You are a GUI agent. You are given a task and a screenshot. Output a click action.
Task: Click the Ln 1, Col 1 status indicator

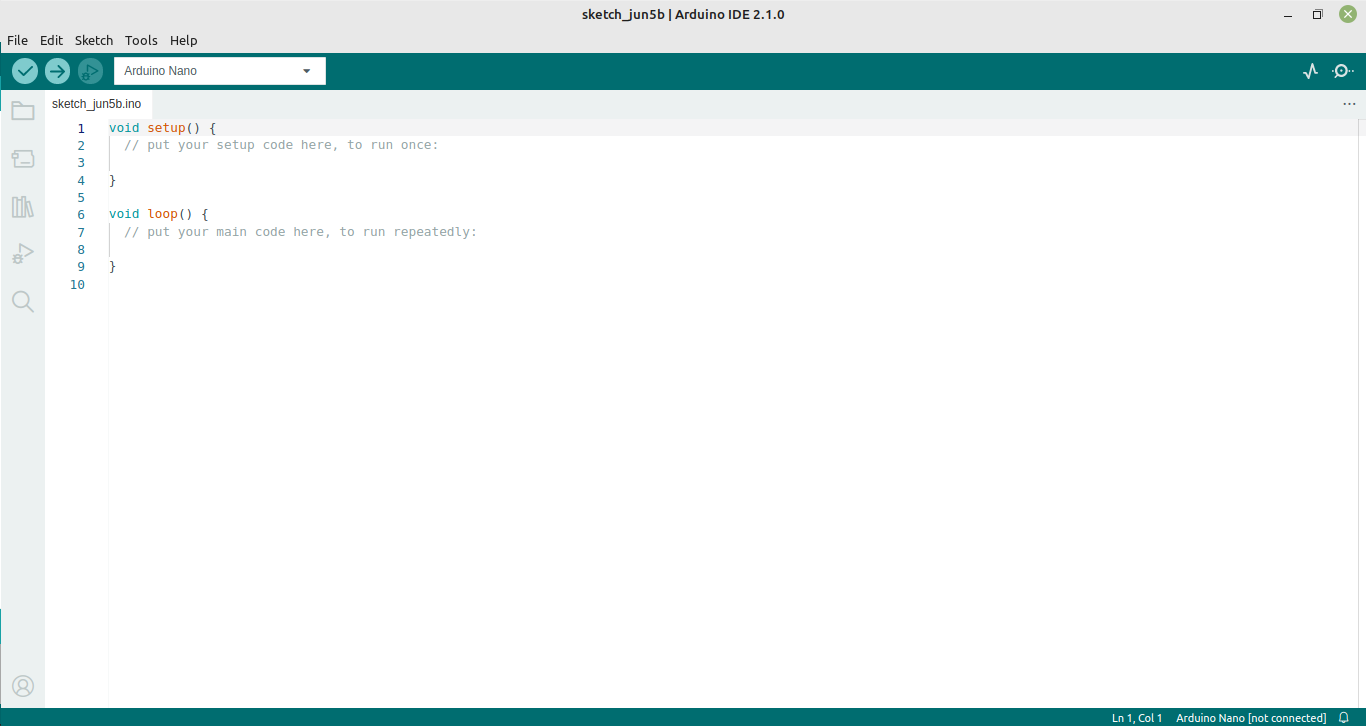pyautogui.click(x=1137, y=718)
